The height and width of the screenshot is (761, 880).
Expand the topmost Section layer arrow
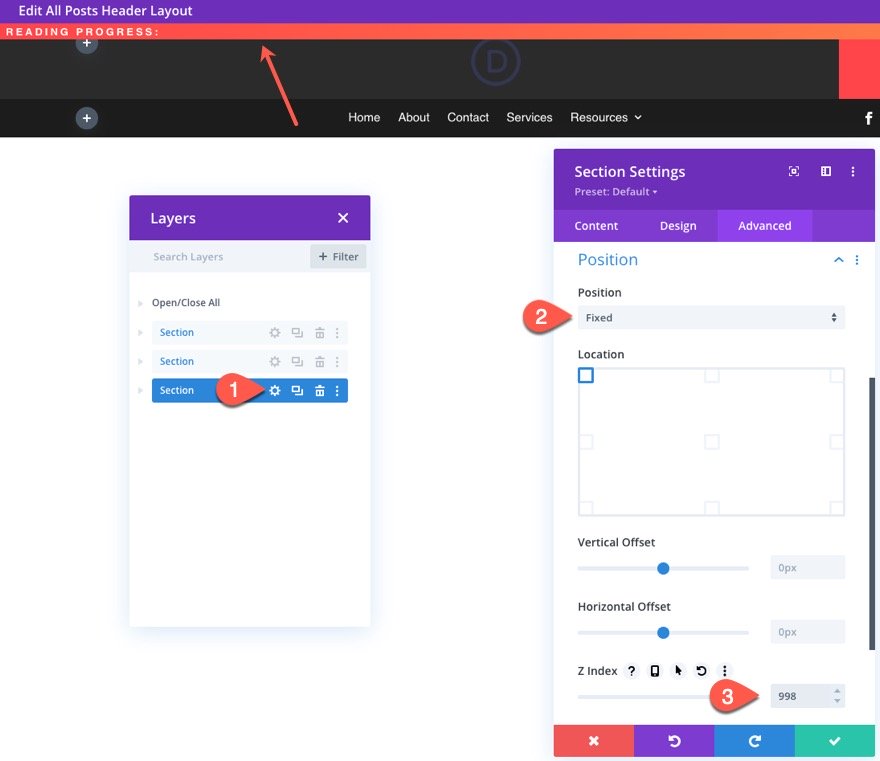(140, 333)
